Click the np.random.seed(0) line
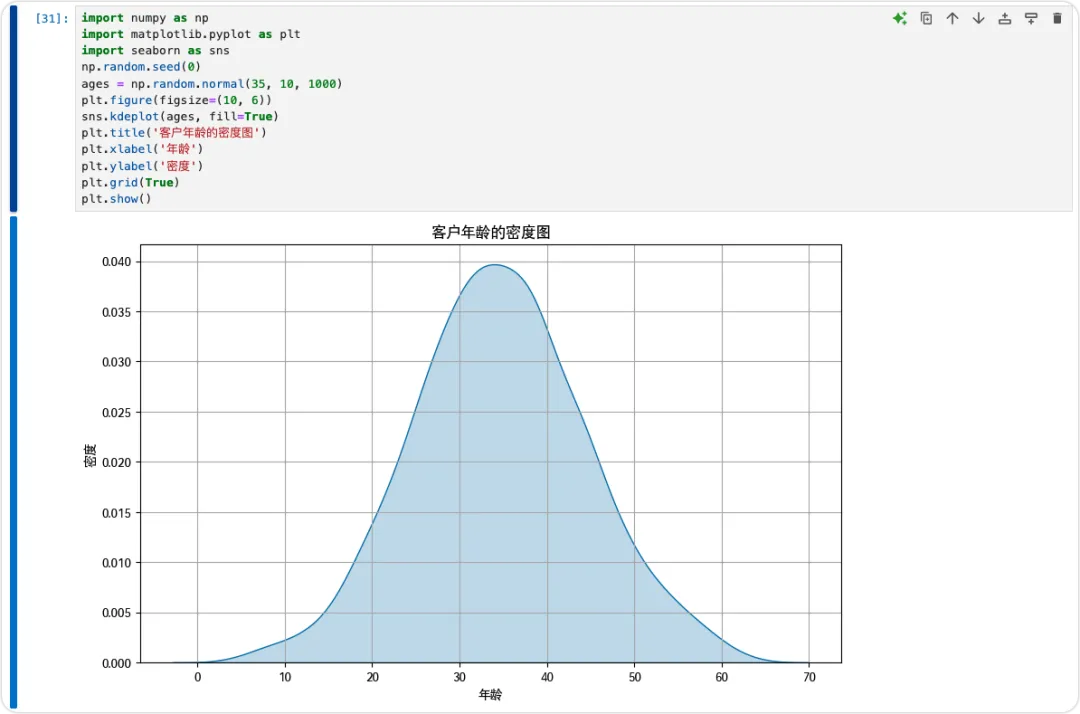1080x714 pixels. 141,67
